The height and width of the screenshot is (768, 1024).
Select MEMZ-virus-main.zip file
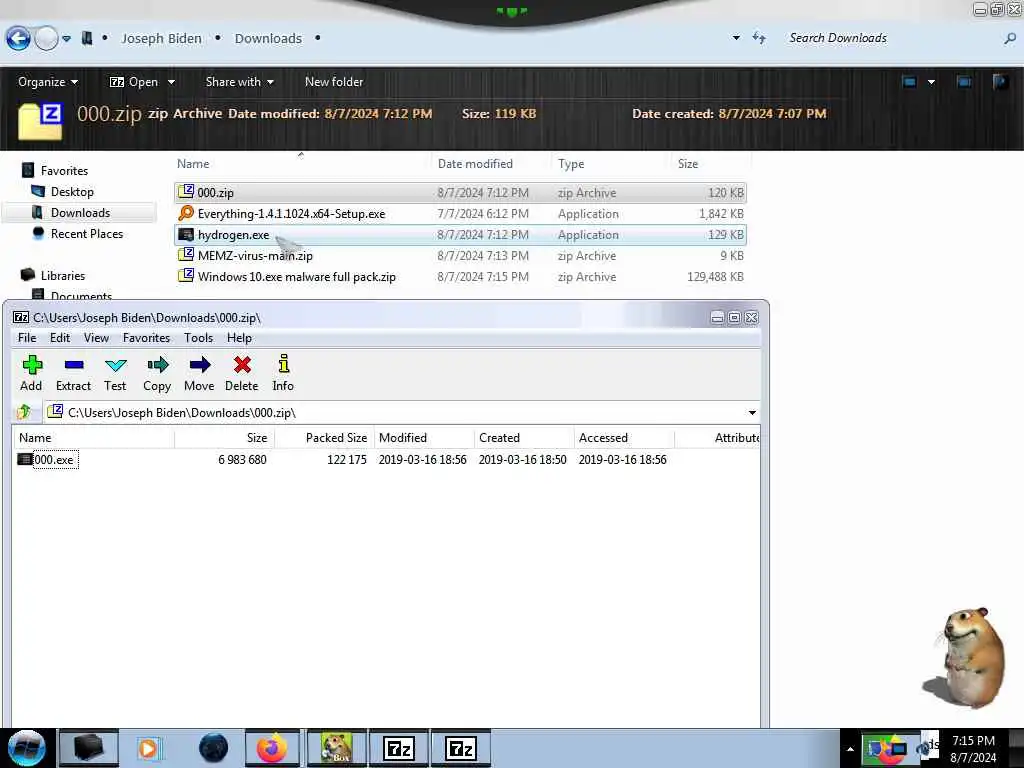coord(460,255)
